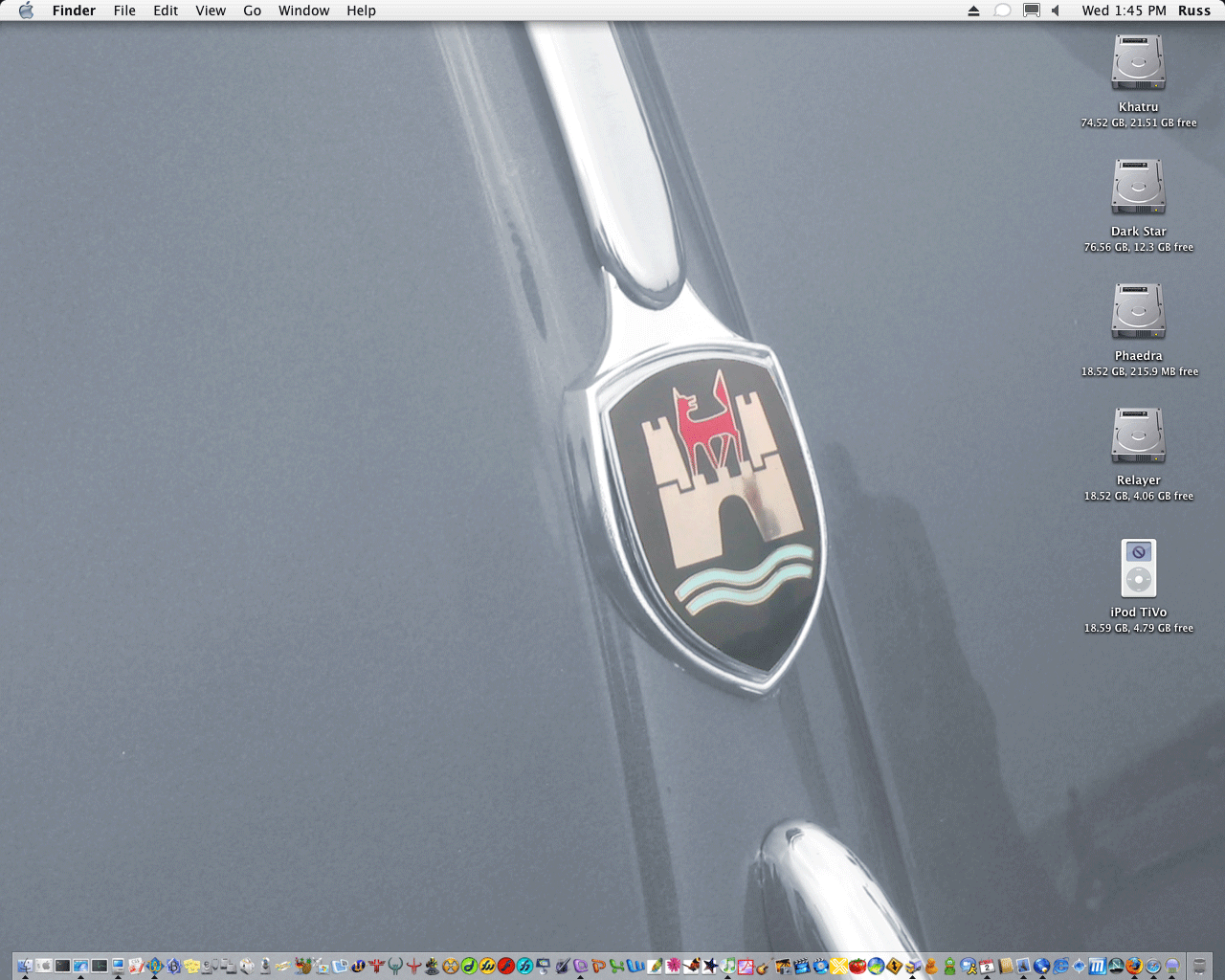Open Unreal Tournament from the Dock
The height and width of the screenshot is (980, 1225).
click(358, 966)
